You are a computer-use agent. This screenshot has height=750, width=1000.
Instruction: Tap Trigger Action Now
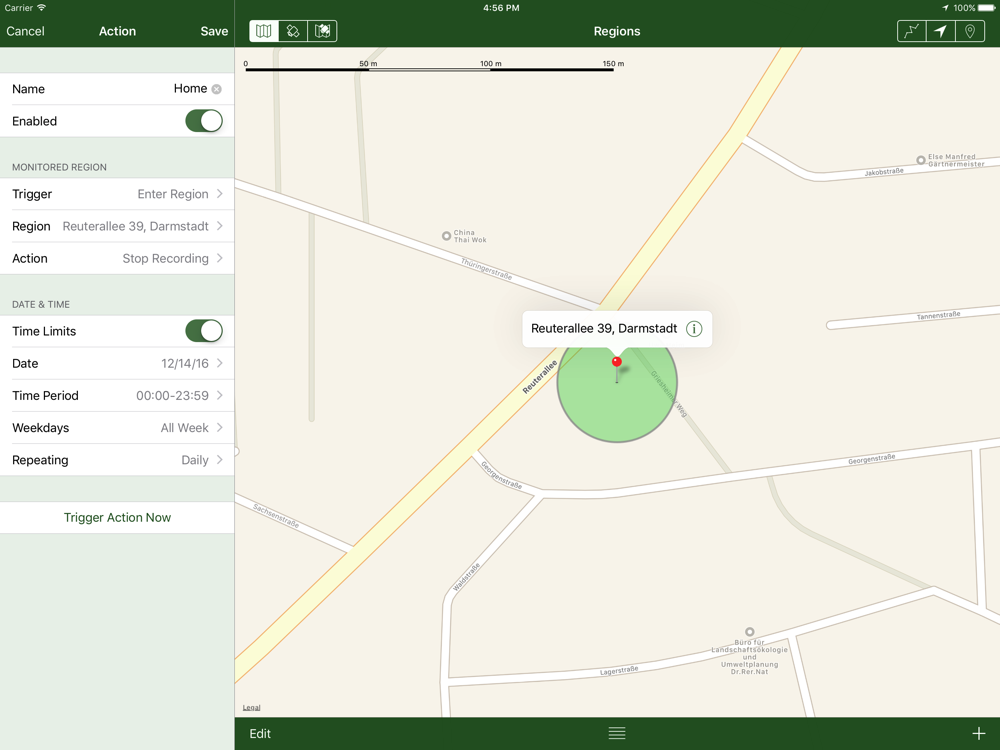pyautogui.click(x=117, y=517)
